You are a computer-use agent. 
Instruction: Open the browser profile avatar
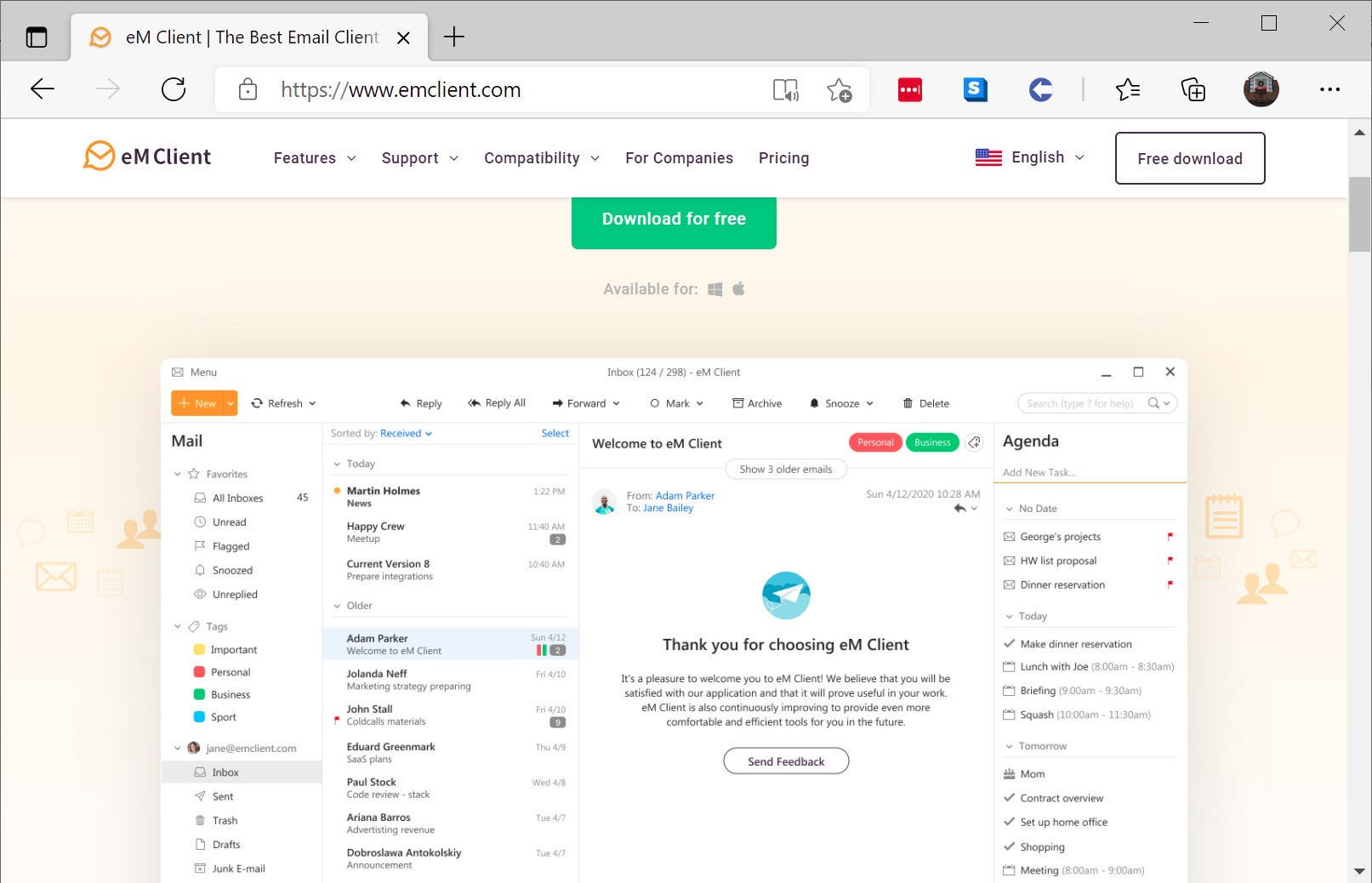coord(1261,88)
